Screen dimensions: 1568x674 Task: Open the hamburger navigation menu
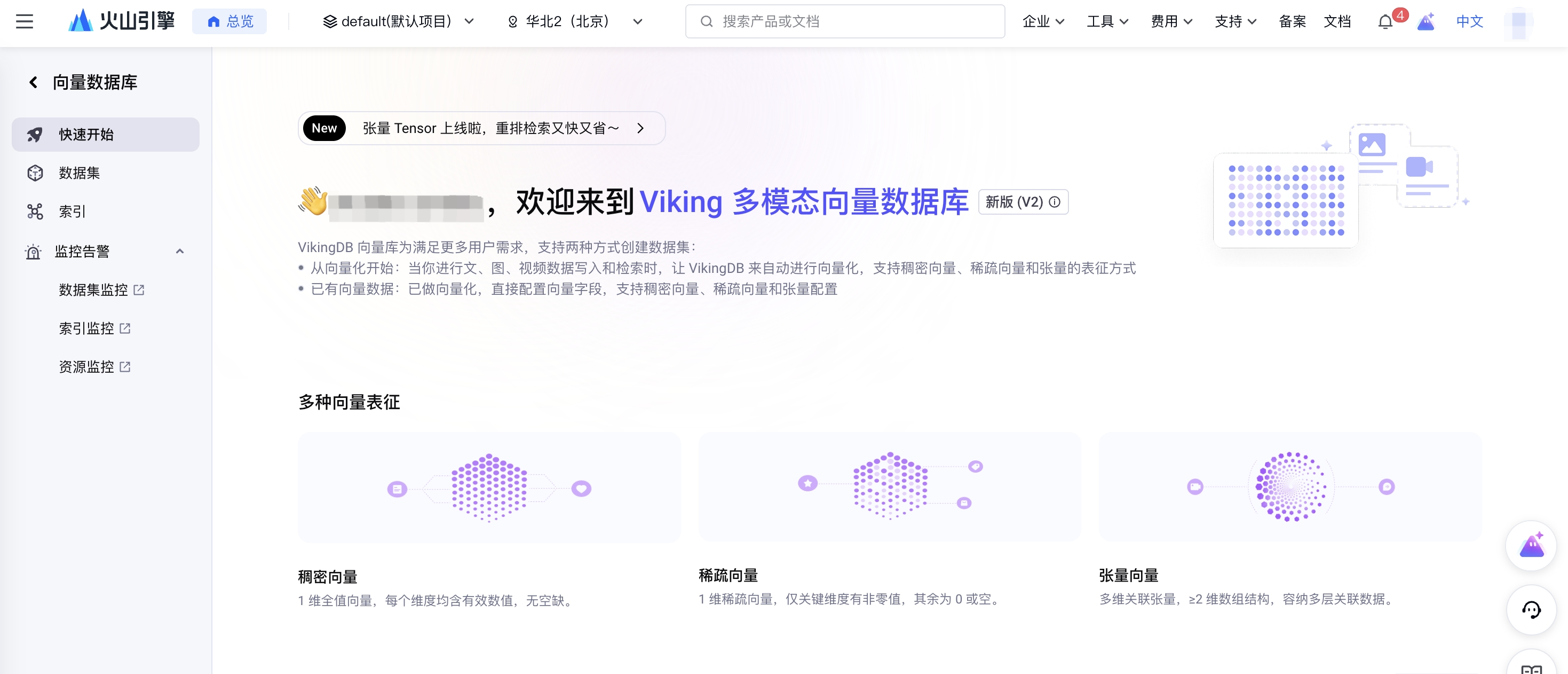pyautogui.click(x=25, y=22)
